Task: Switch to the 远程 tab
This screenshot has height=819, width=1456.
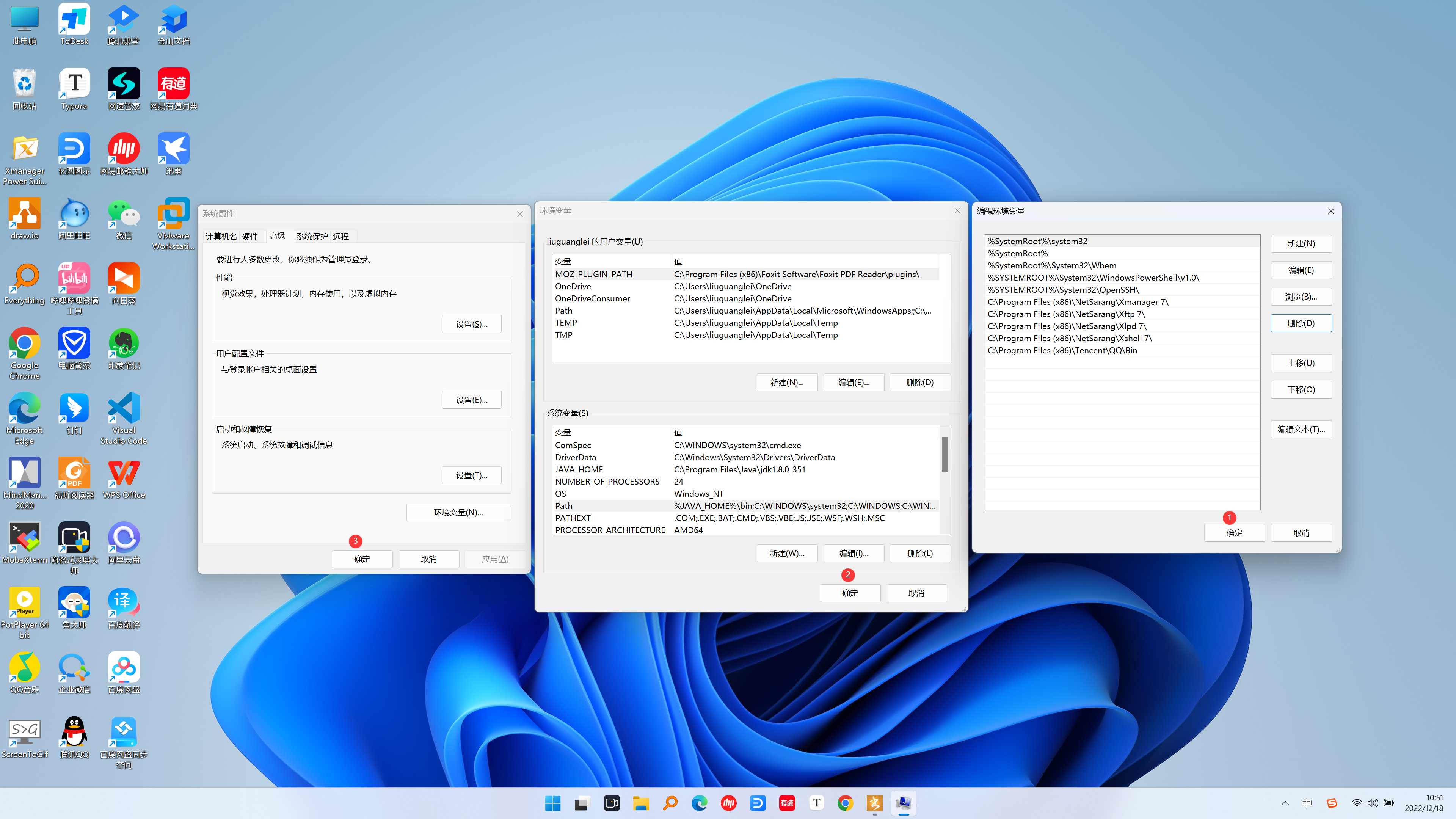Action: point(341,236)
